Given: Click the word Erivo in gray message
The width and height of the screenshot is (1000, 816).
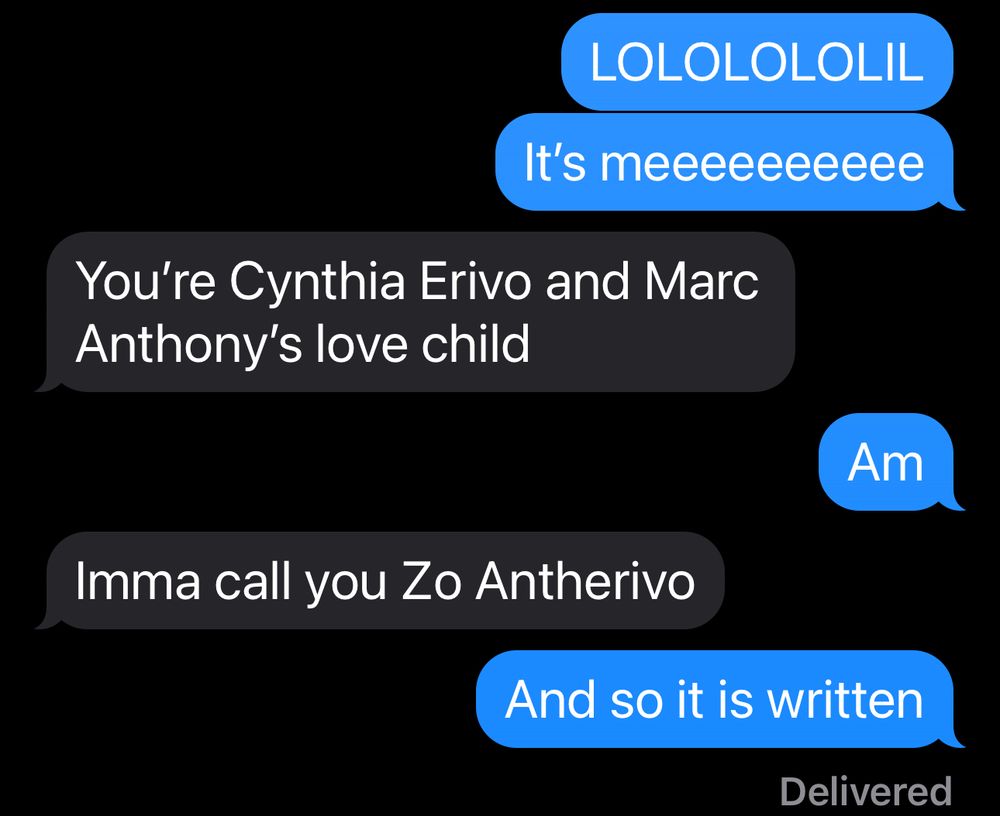Looking at the screenshot, I should [474, 280].
